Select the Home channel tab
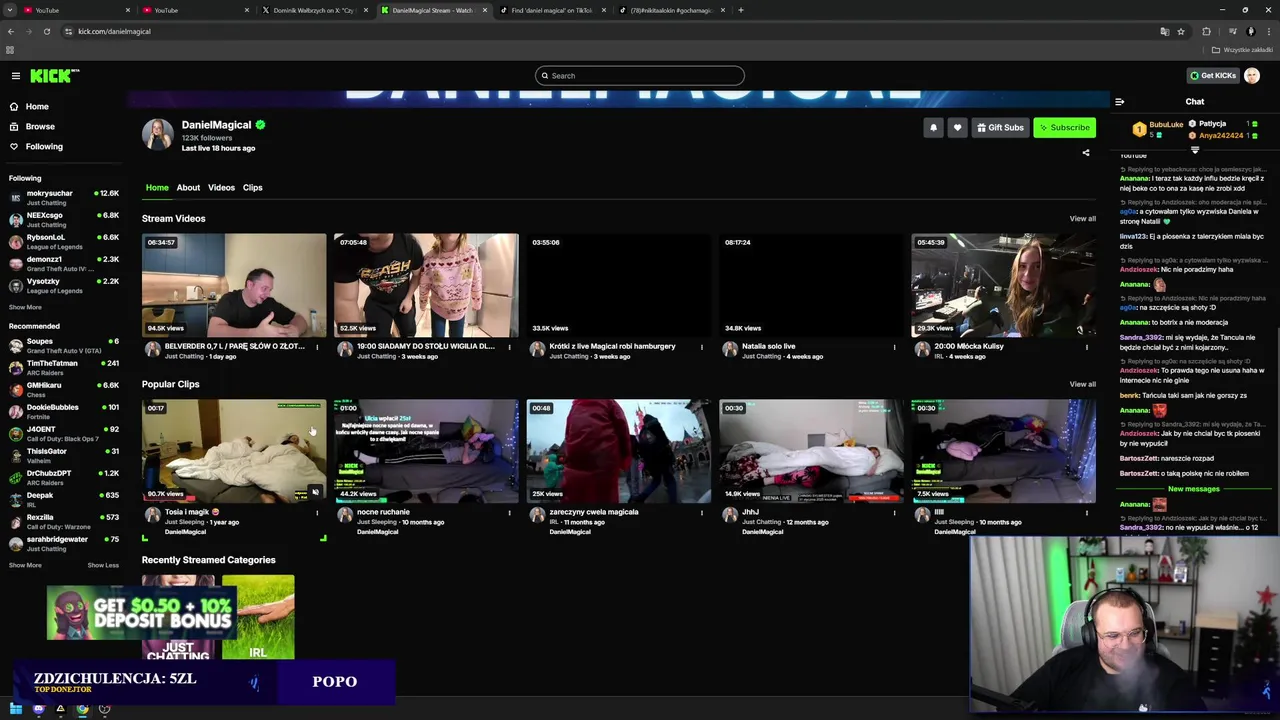Viewport: 1280px width, 720px height. pos(157,188)
